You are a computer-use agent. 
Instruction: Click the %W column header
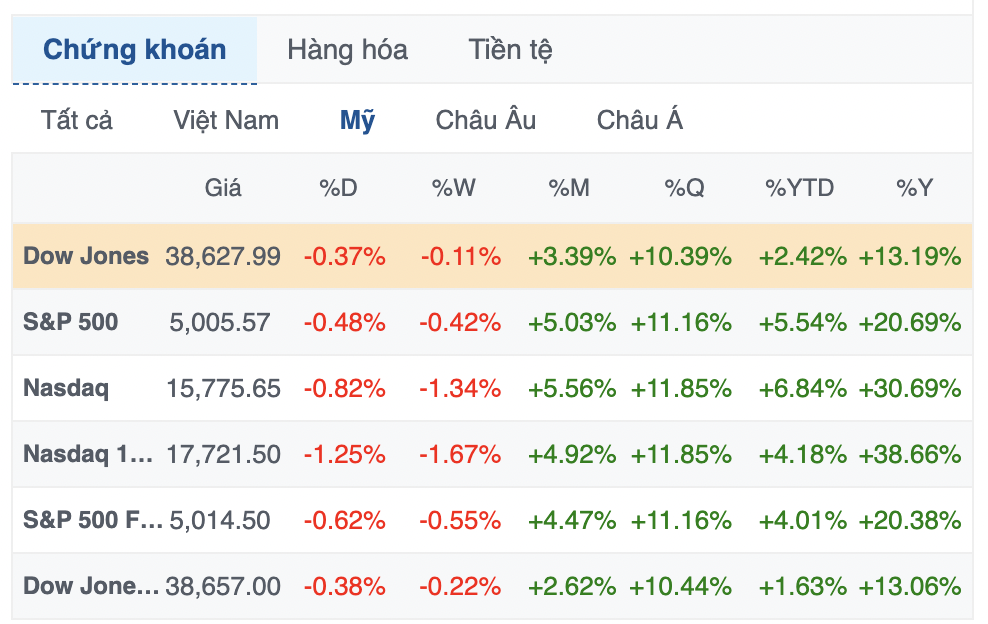(x=454, y=187)
